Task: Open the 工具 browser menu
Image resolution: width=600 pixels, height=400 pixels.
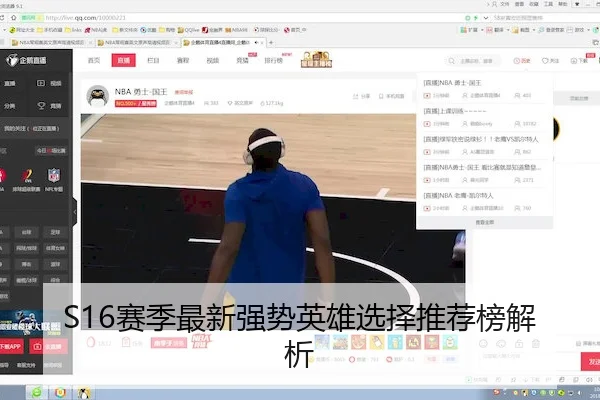Action: coord(548,4)
